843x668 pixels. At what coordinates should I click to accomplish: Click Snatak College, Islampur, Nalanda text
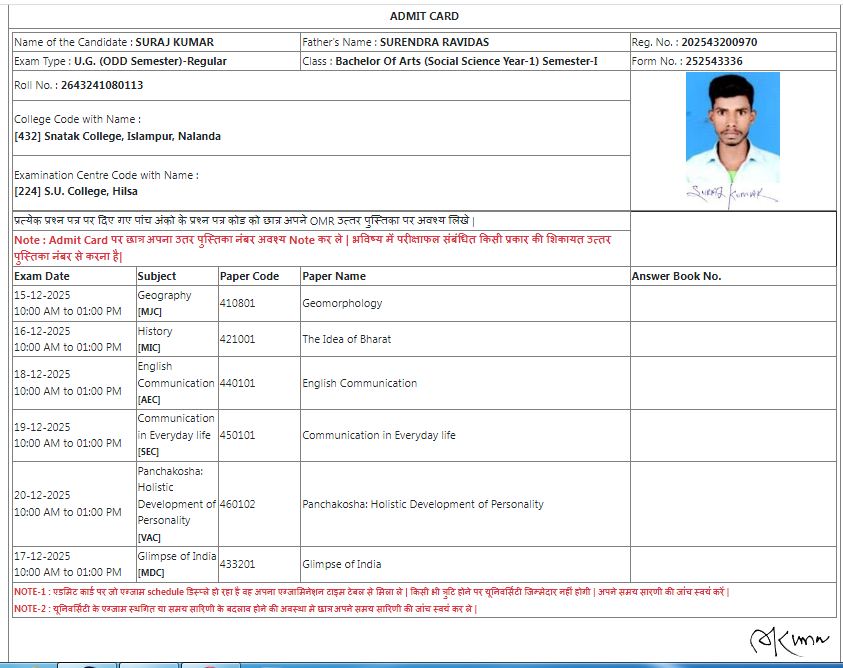coord(117,137)
